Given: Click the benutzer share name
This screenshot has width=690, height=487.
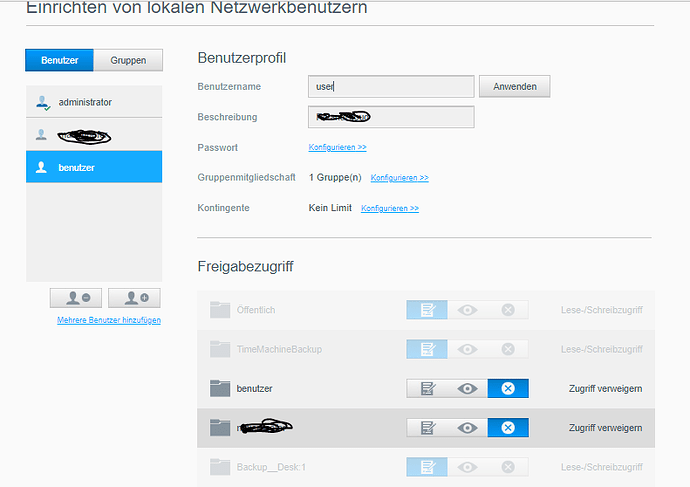Looking at the screenshot, I should tap(254, 388).
